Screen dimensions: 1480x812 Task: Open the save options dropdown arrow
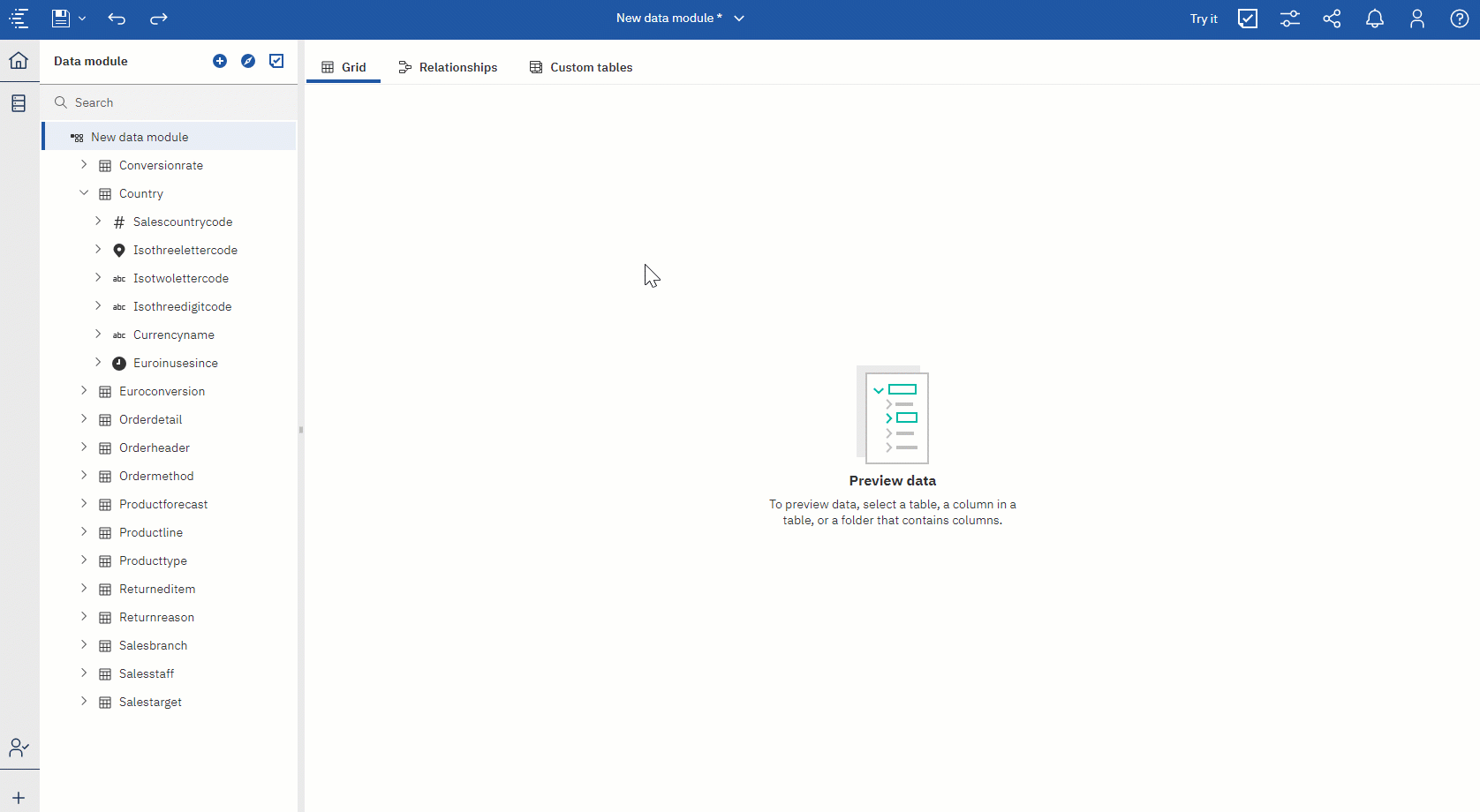point(82,19)
